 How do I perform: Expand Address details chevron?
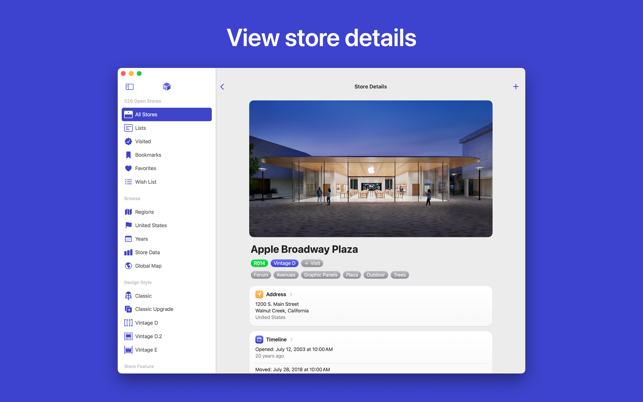click(x=291, y=294)
